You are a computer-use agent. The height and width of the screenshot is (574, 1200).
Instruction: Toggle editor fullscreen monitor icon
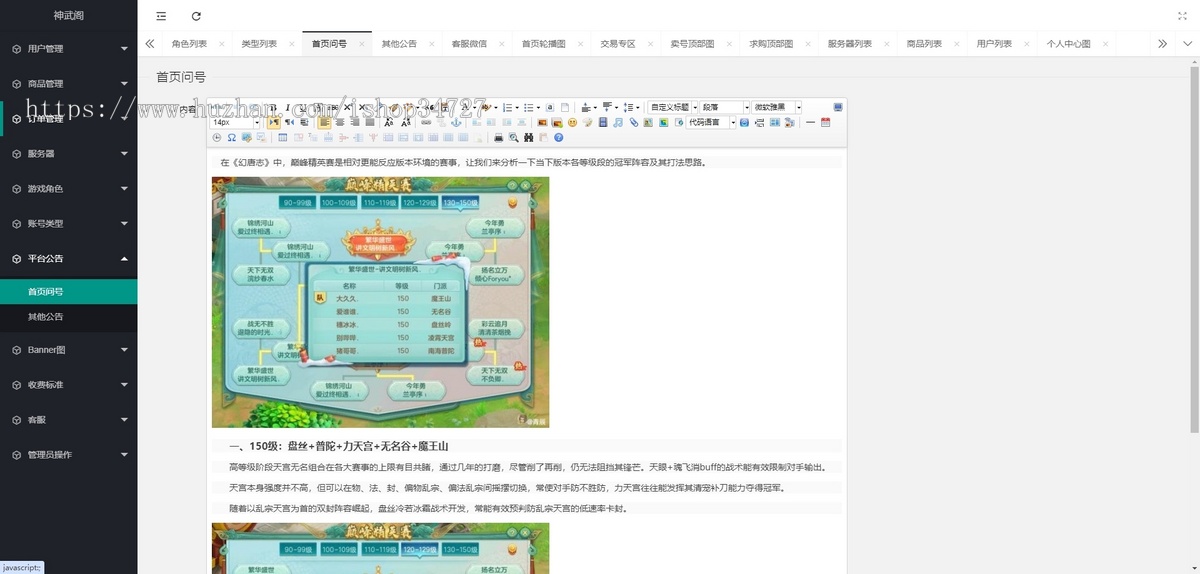point(838,107)
